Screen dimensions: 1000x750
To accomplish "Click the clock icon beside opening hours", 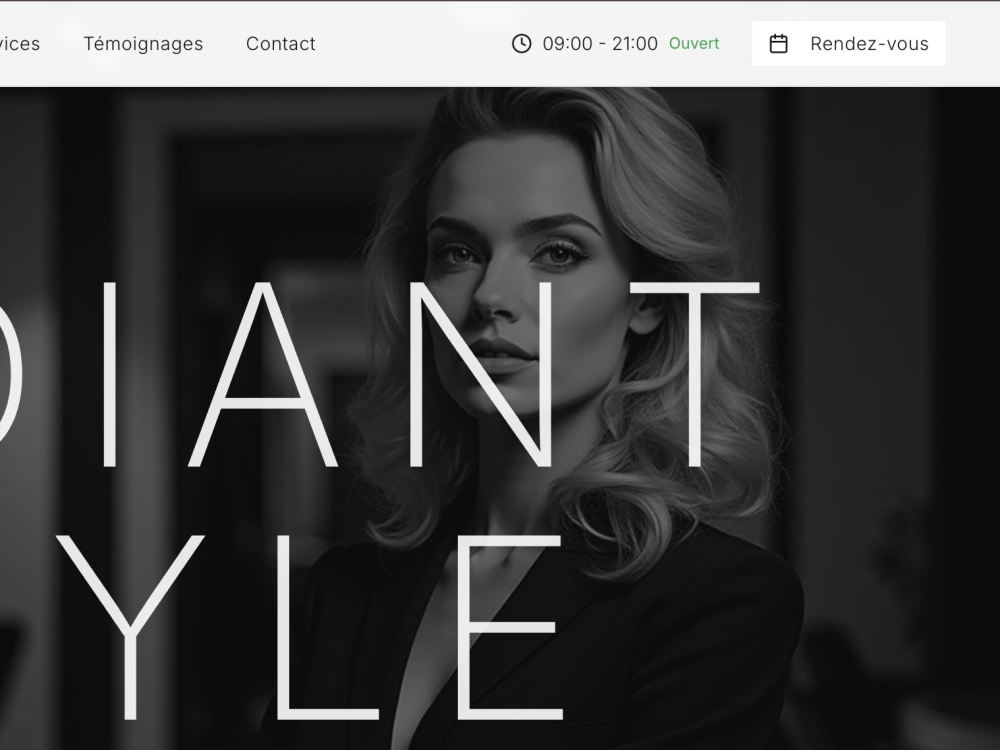I will point(521,43).
